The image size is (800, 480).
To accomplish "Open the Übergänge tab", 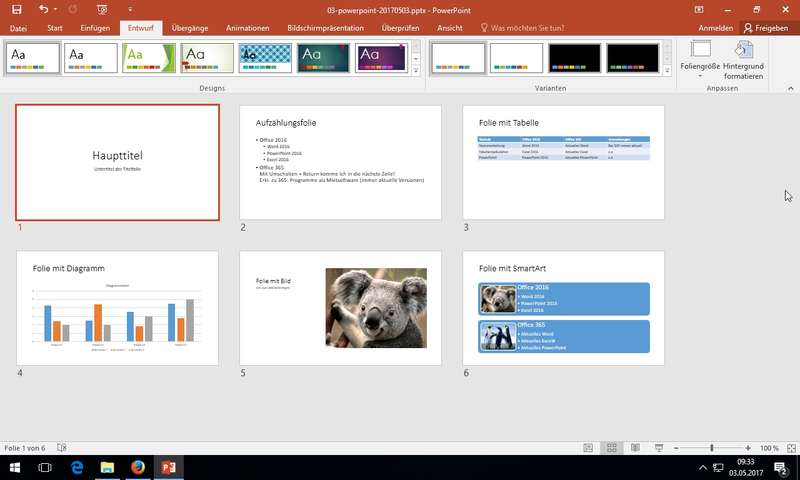I will click(x=189, y=28).
